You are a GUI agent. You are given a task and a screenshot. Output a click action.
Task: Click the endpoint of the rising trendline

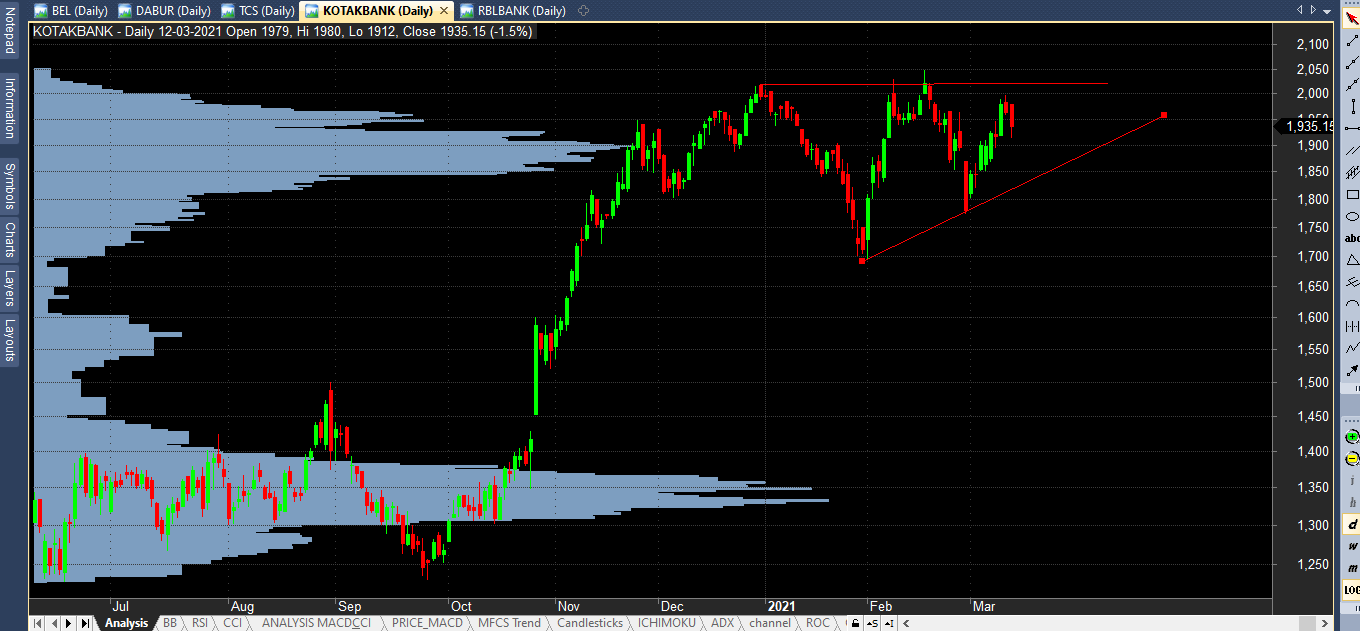tap(1163, 115)
